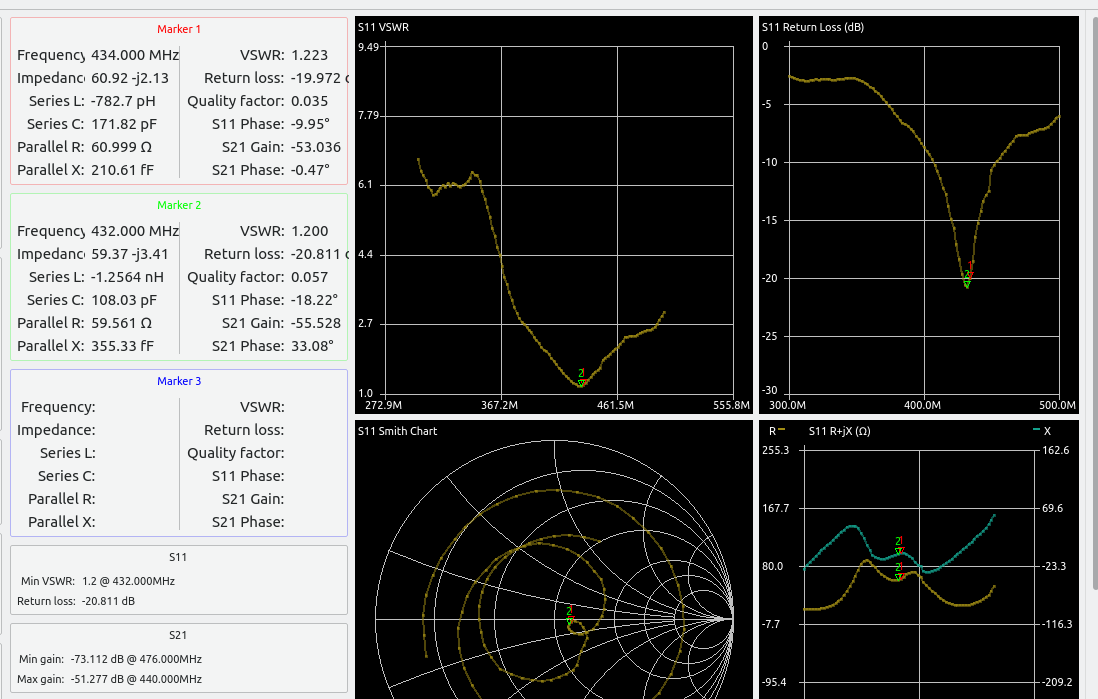Click the R legend yellow swatch
The height and width of the screenshot is (699, 1098).
(781, 429)
